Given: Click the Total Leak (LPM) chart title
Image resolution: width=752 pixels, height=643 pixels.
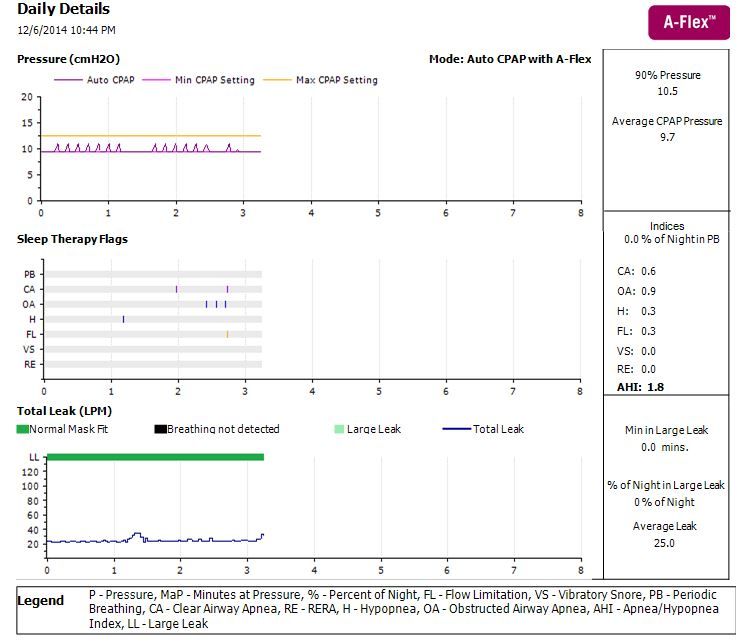Looking at the screenshot, I should [64, 411].
